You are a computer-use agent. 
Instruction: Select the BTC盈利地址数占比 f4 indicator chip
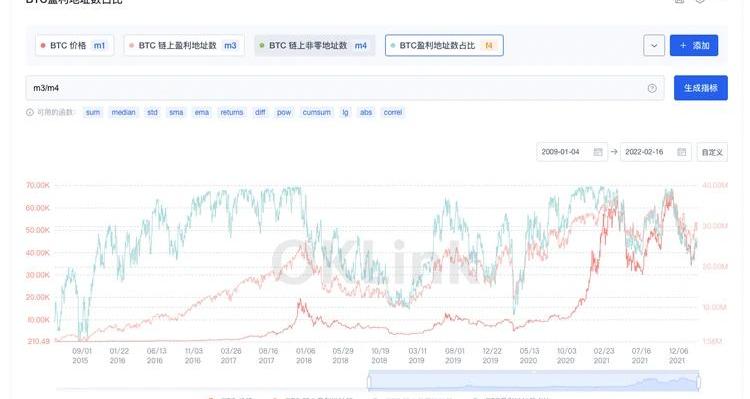click(444, 45)
